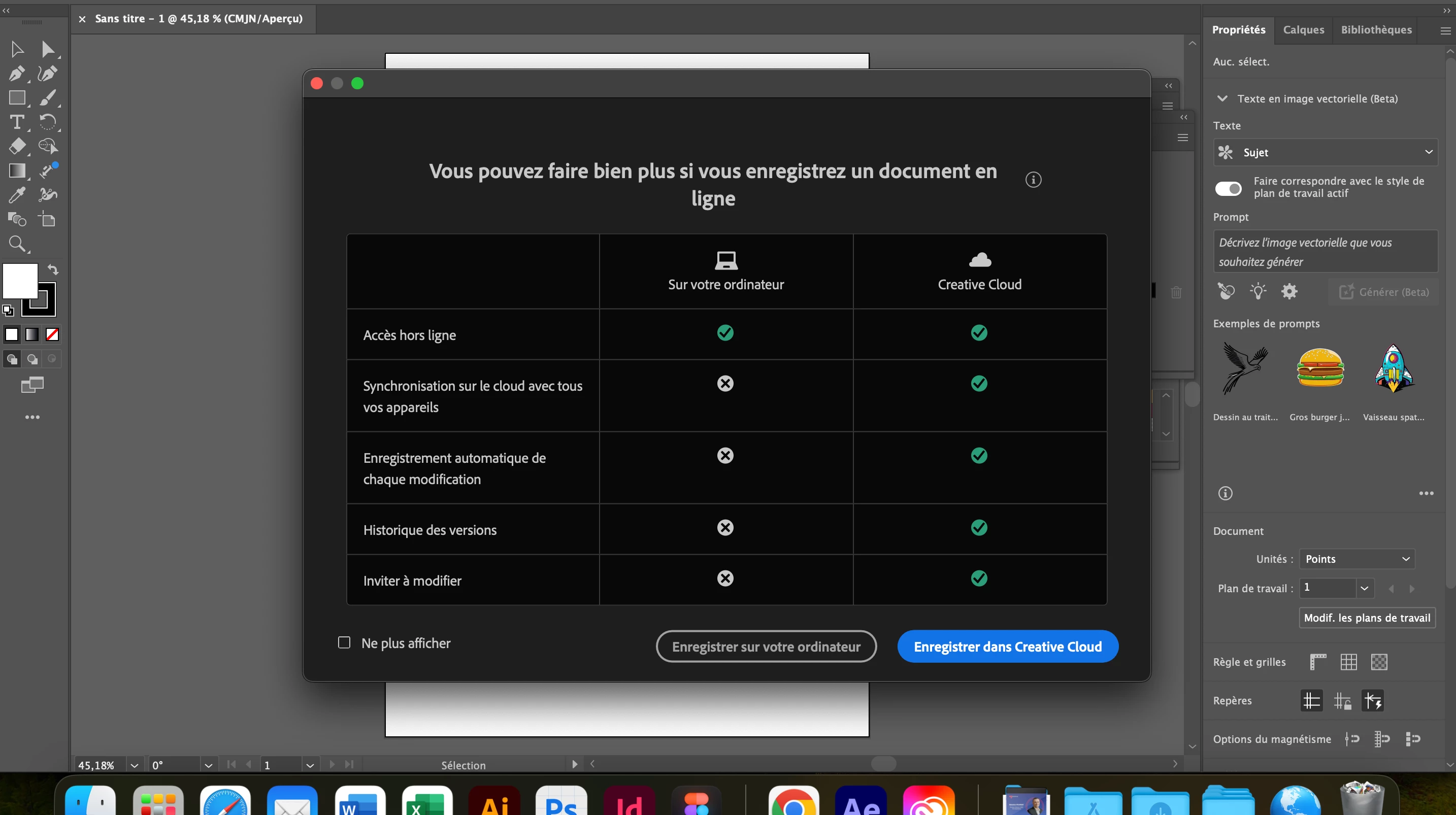Switch to the Calques tab
1456x815 pixels.
pyautogui.click(x=1303, y=30)
